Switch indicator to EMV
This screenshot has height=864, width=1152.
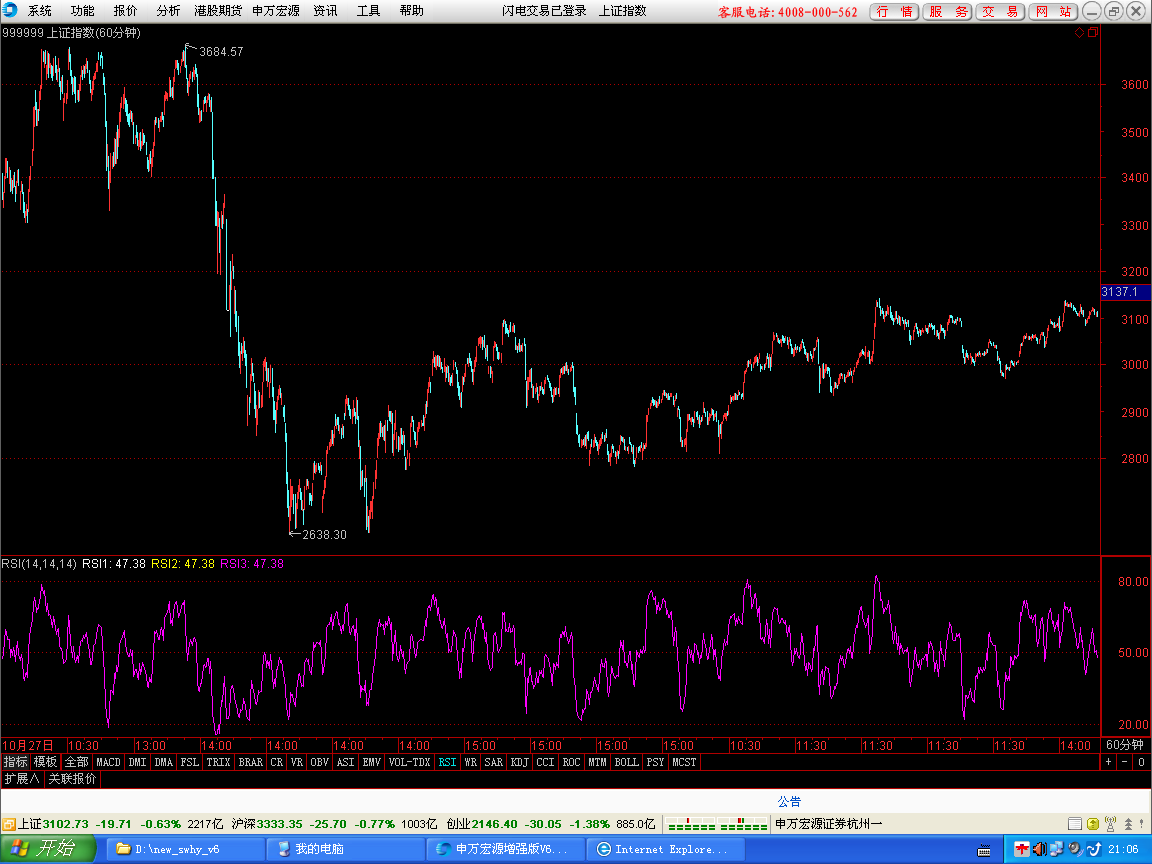click(x=372, y=762)
